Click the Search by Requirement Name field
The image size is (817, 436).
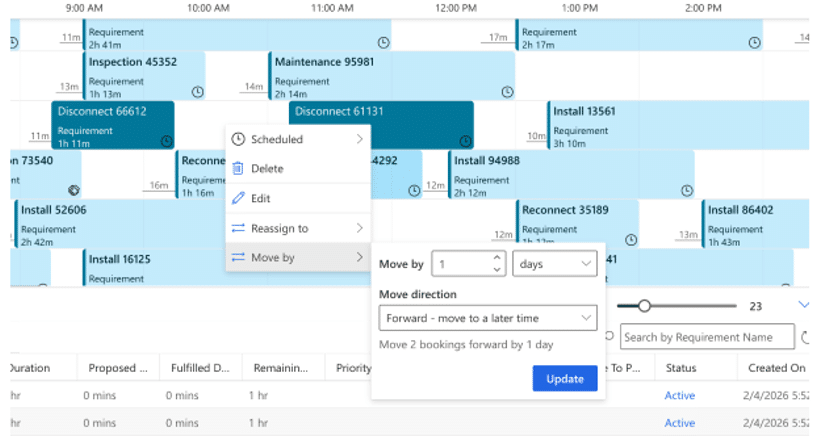706,337
